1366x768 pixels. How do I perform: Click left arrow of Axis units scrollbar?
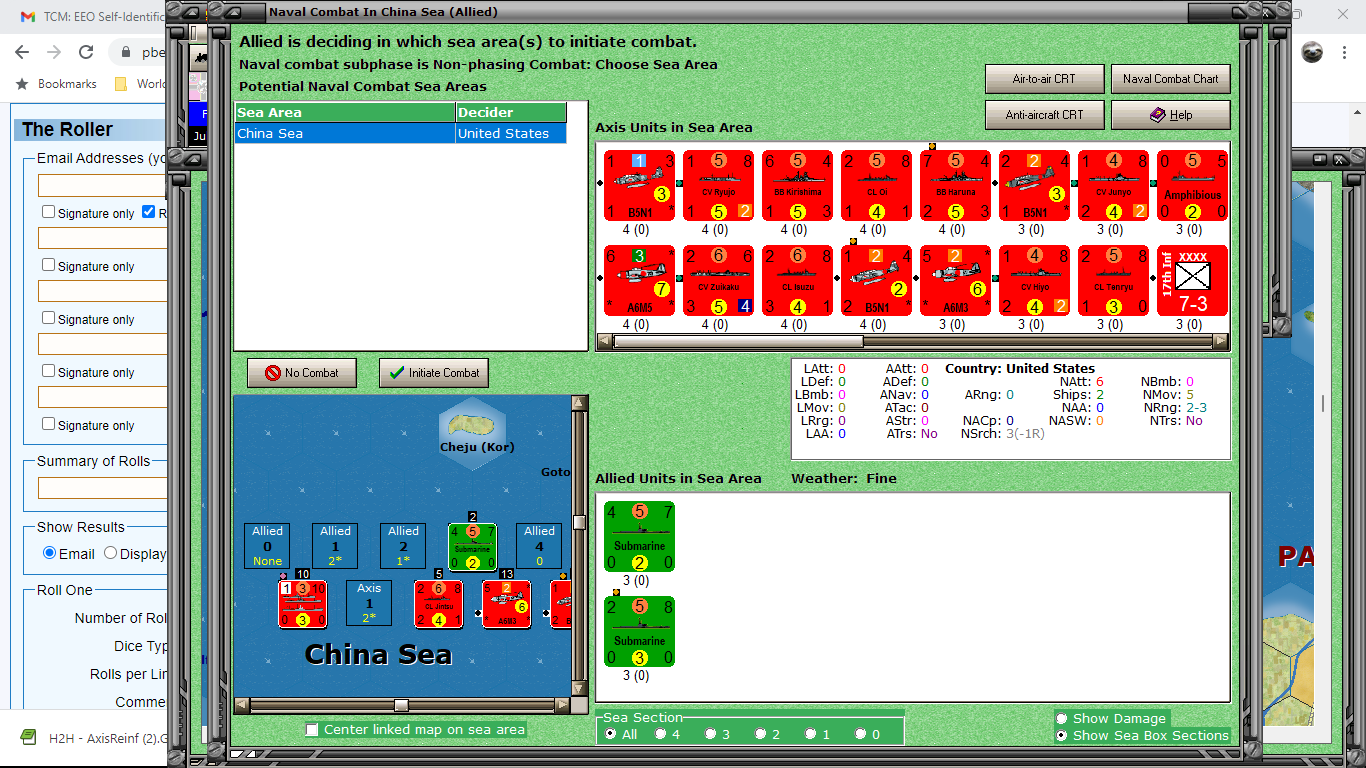tap(604, 341)
